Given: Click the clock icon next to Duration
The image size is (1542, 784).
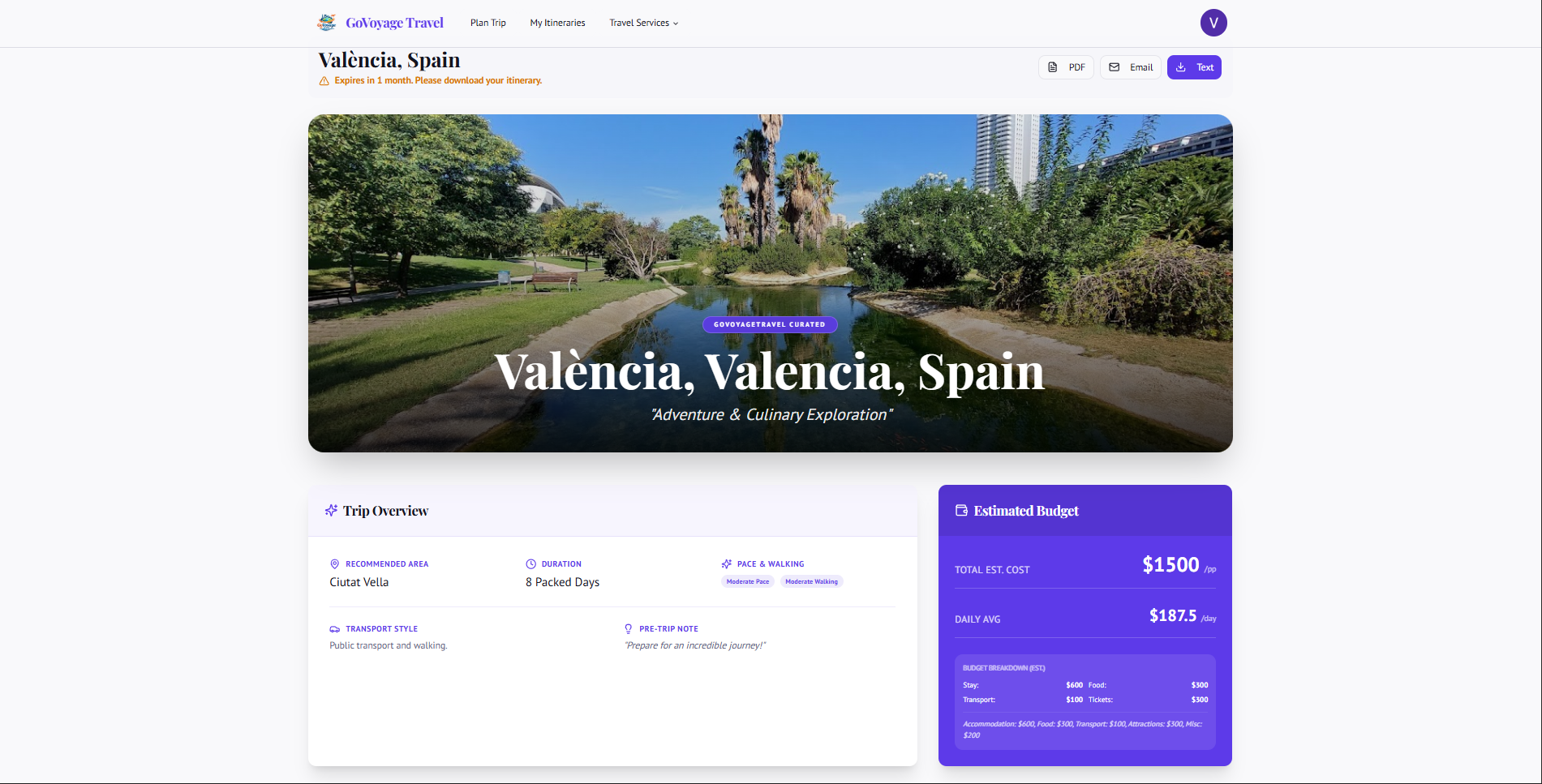Looking at the screenshot, I should pos(531,563).
